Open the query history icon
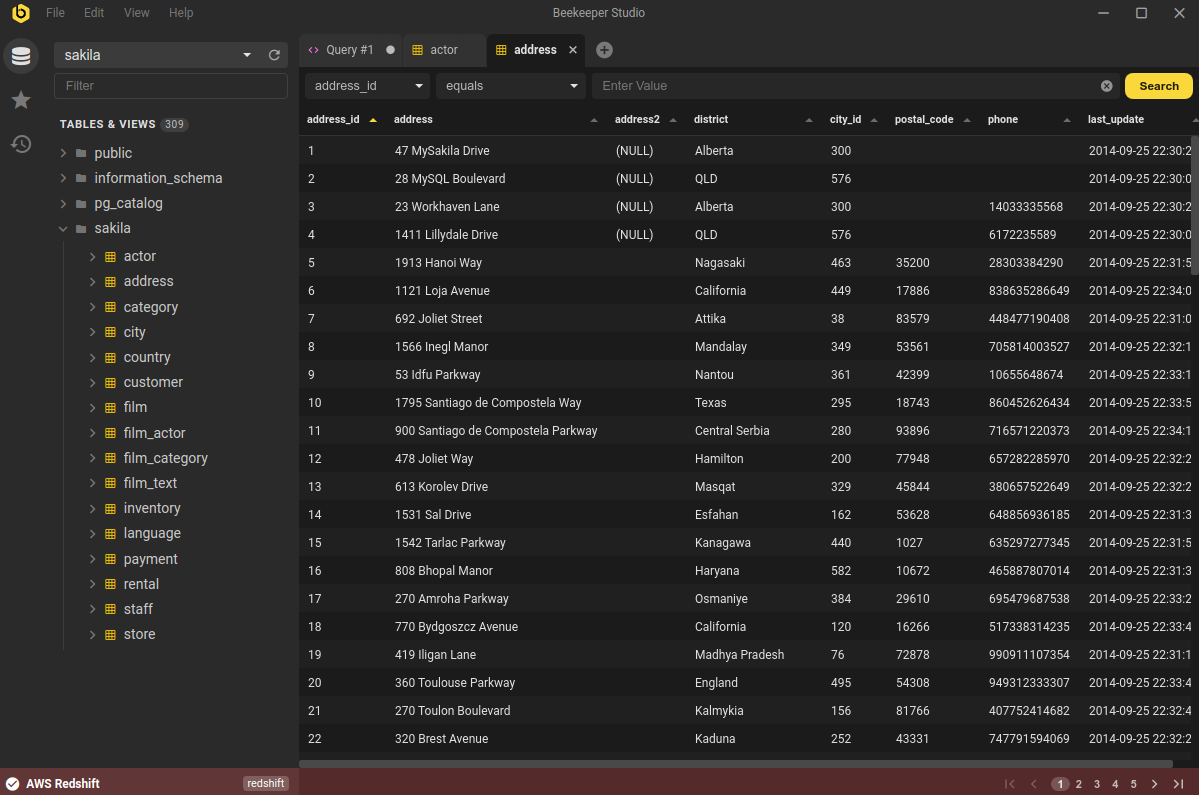 (21, 144)
